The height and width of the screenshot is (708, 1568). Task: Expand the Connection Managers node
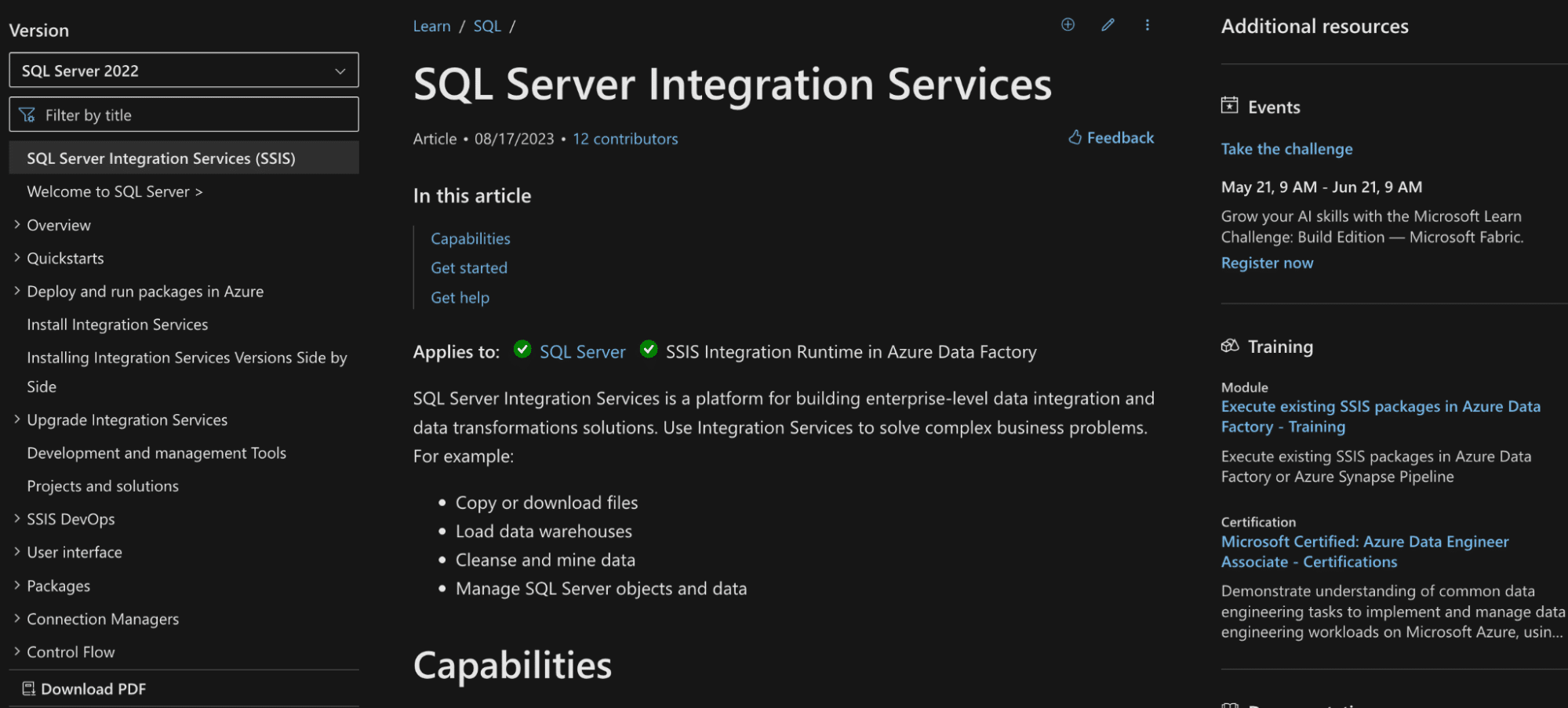(17, 618)
